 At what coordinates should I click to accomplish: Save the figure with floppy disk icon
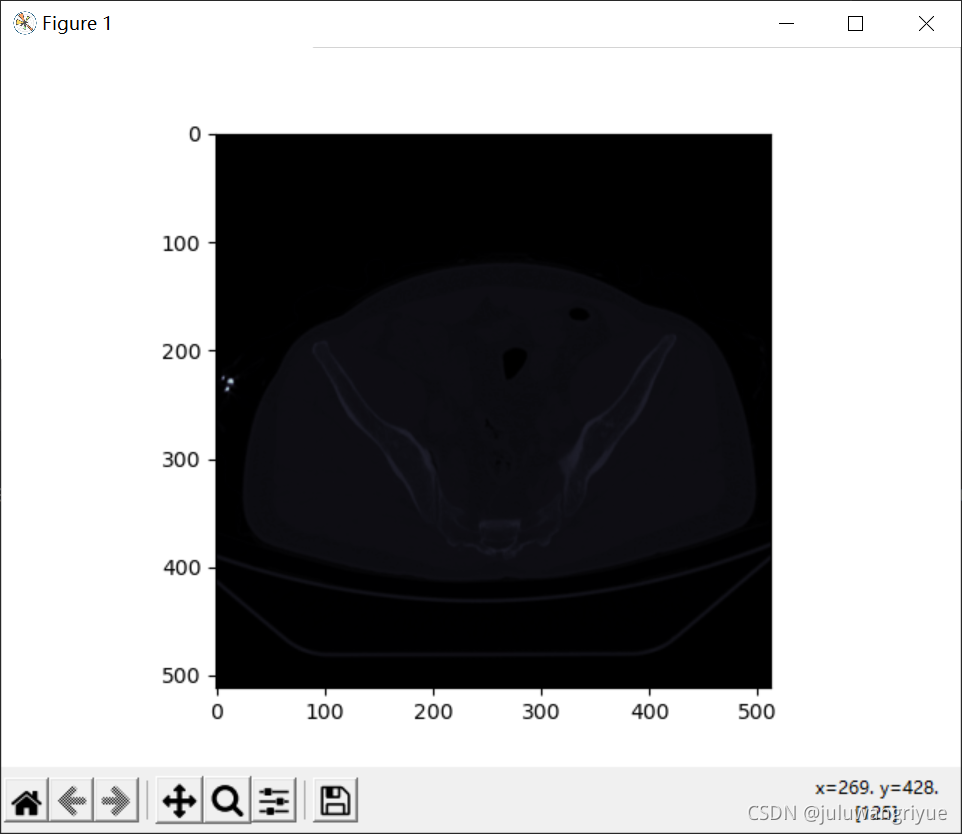click(335, 800)
